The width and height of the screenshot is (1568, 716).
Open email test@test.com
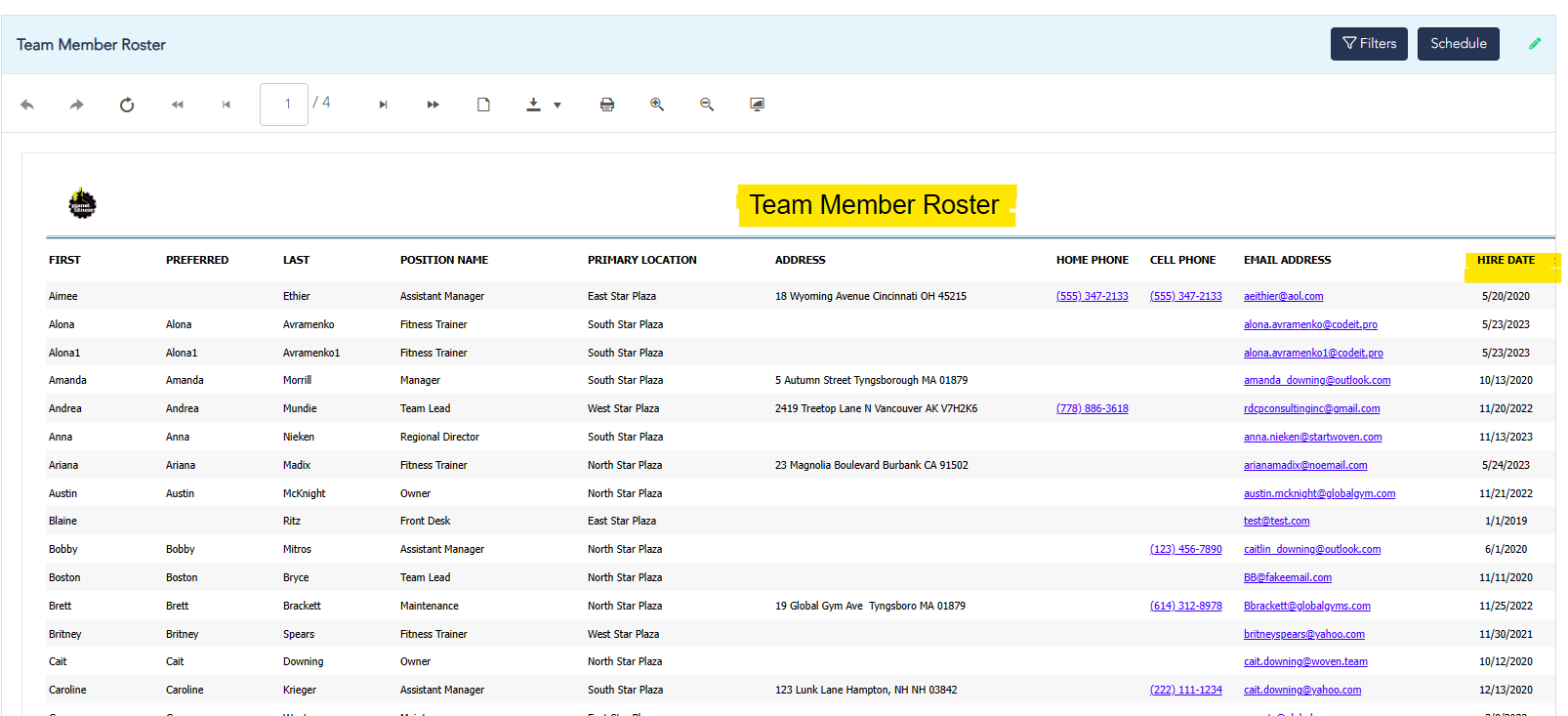pyautogui.click(x=1277, y=521)
